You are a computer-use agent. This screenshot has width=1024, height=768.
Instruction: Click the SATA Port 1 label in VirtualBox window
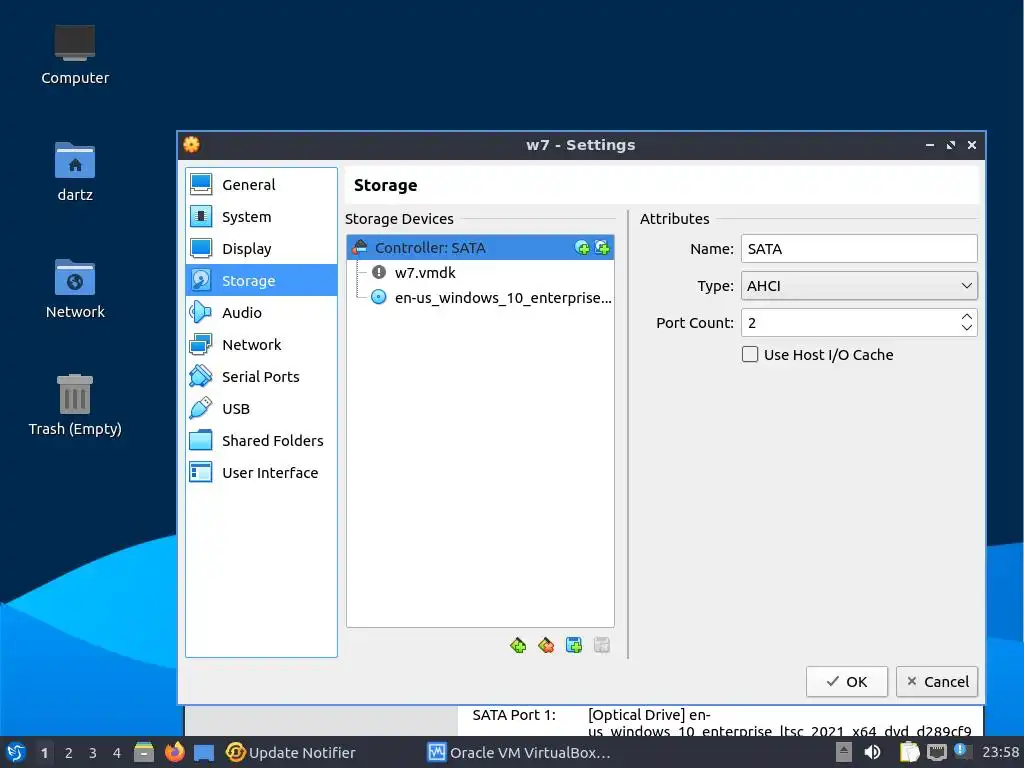[514, 715]
